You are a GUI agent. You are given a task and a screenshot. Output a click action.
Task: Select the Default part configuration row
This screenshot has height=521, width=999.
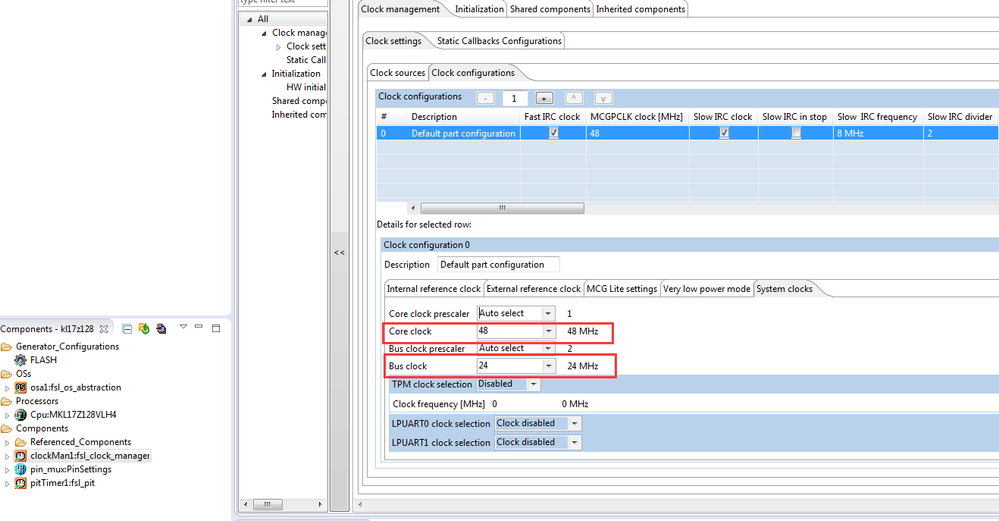pyautogui.click(x=687, y=133)
